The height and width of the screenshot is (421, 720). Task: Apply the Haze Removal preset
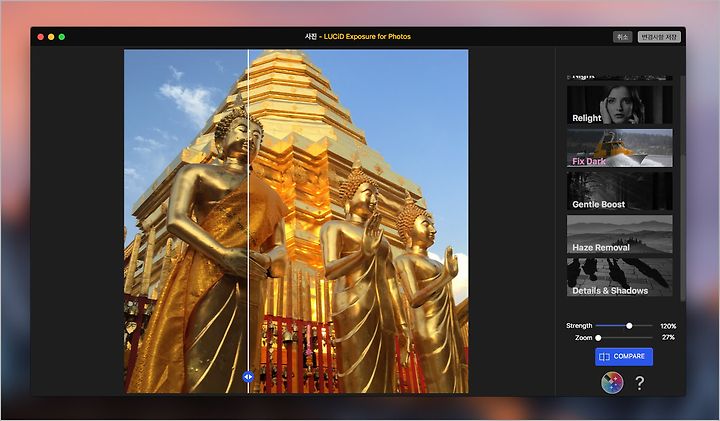619,234
